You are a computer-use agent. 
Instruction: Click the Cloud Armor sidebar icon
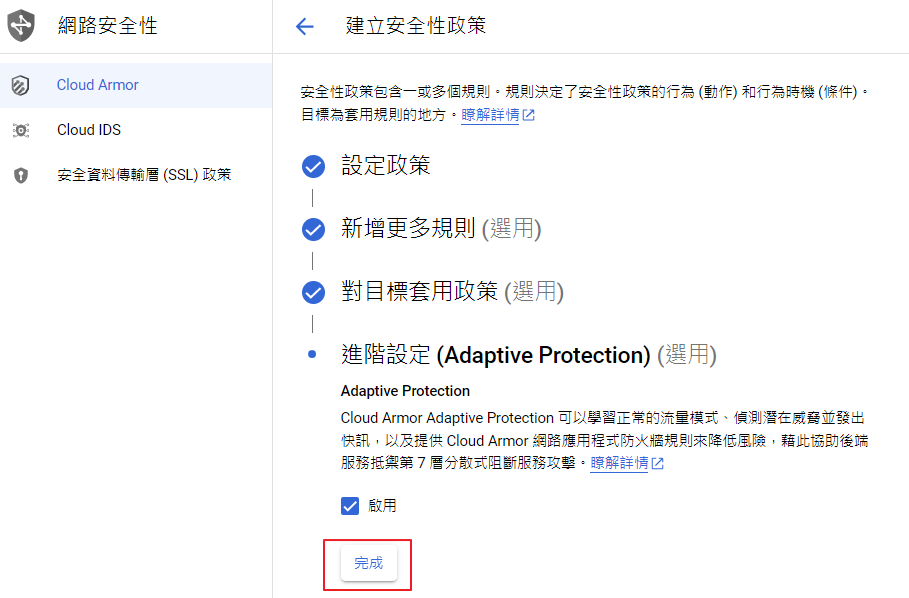point(21,86)
